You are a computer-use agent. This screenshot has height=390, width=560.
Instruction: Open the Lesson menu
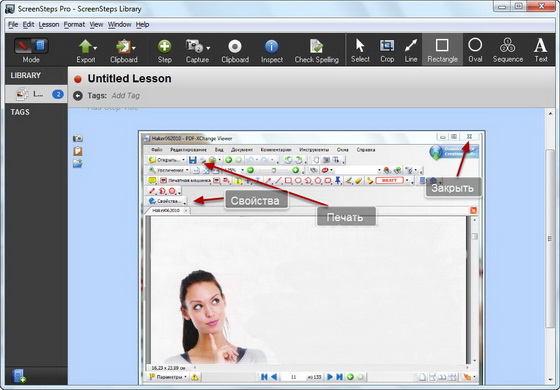coord(49,25)
